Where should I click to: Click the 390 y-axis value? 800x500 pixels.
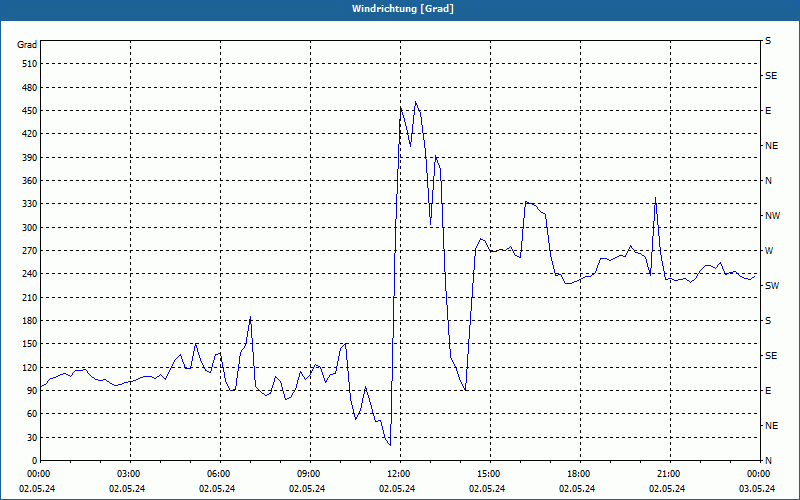click(30, 158)
